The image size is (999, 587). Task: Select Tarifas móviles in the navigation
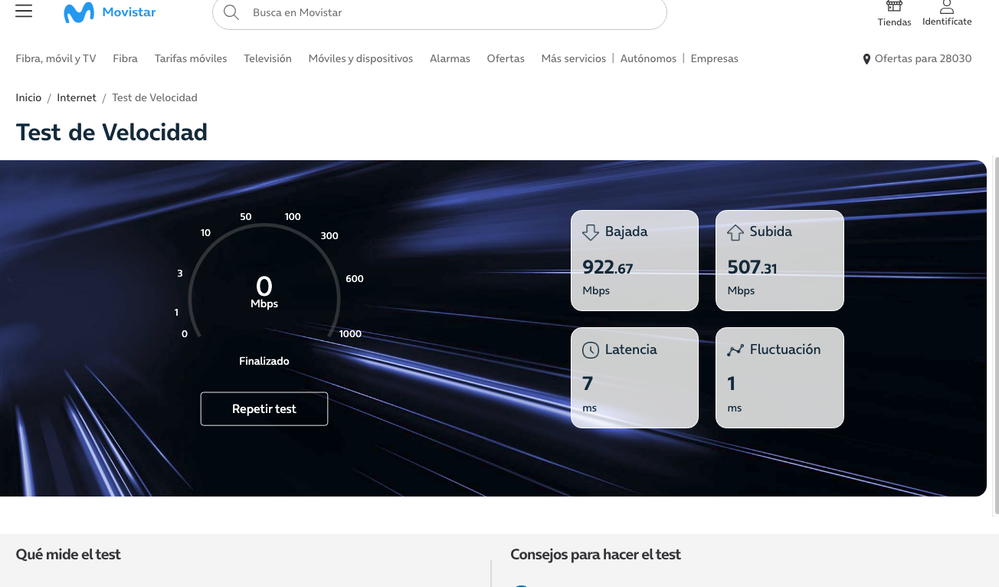pos(191,59)
